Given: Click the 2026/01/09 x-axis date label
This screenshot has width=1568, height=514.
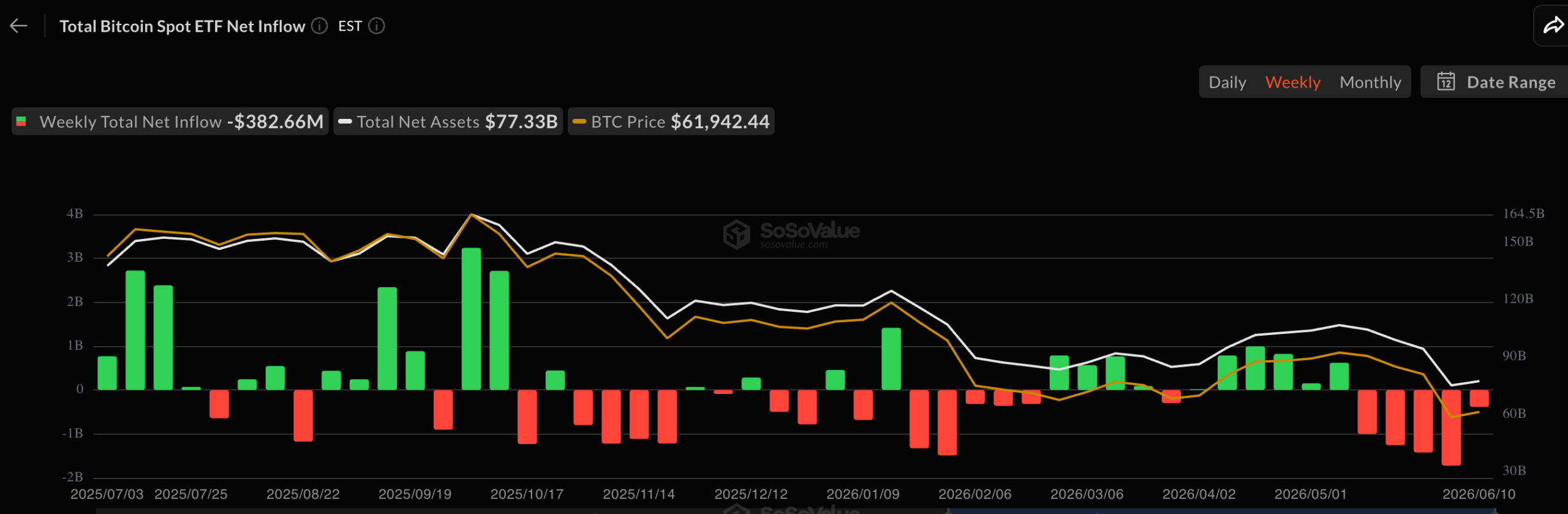Looking at the screenshot, I should (863, 494).
